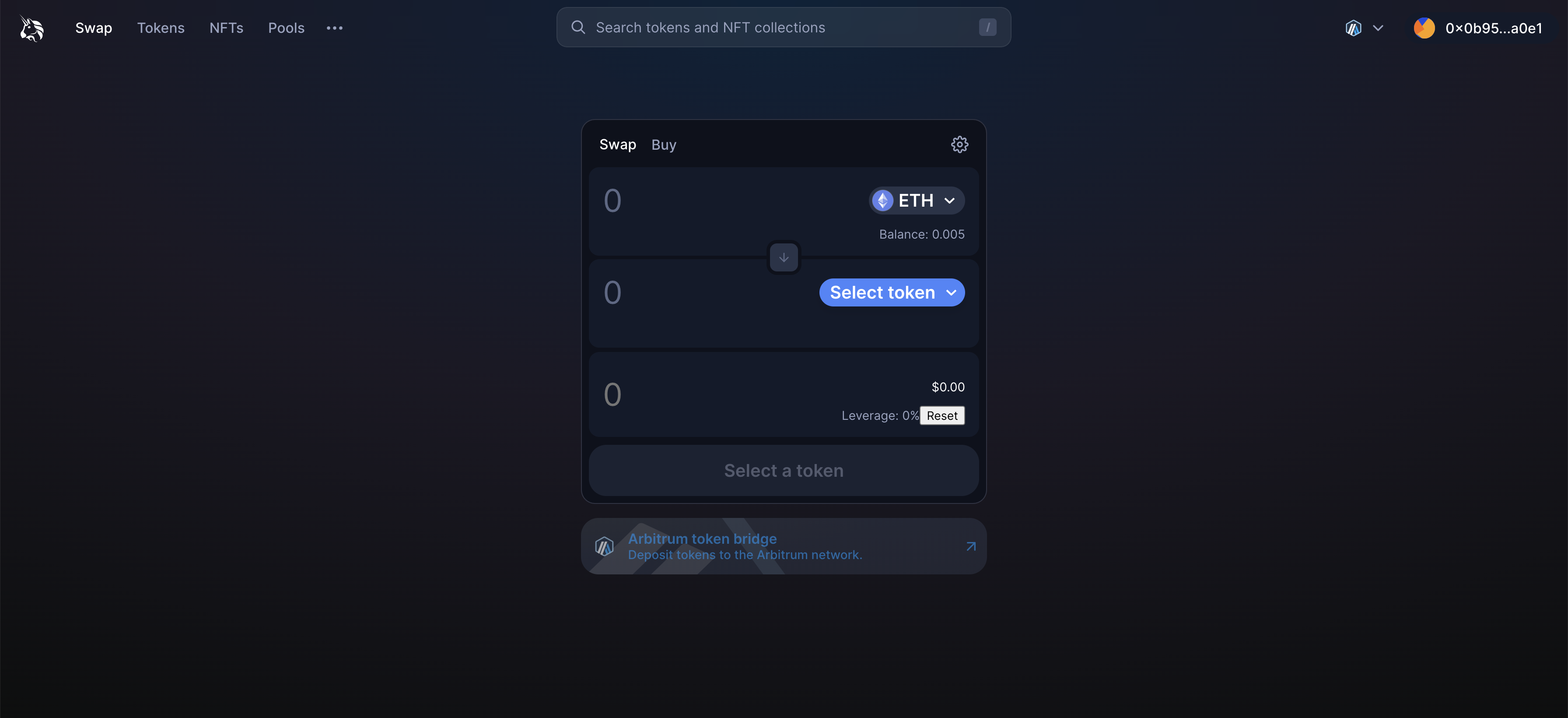Click the Reset leverage button
This screenshot has height=718, width=1568.
click(x=942, y=415)
